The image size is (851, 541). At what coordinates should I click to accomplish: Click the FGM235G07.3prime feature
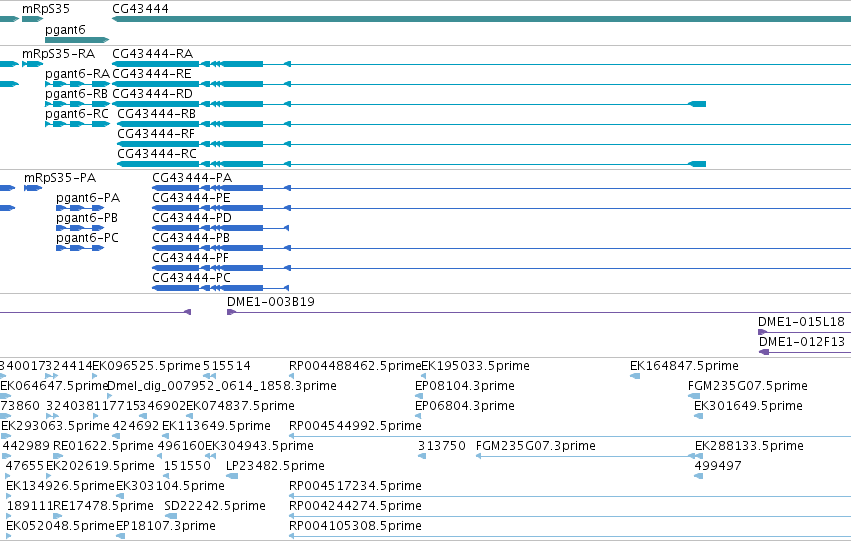(535, 446)
